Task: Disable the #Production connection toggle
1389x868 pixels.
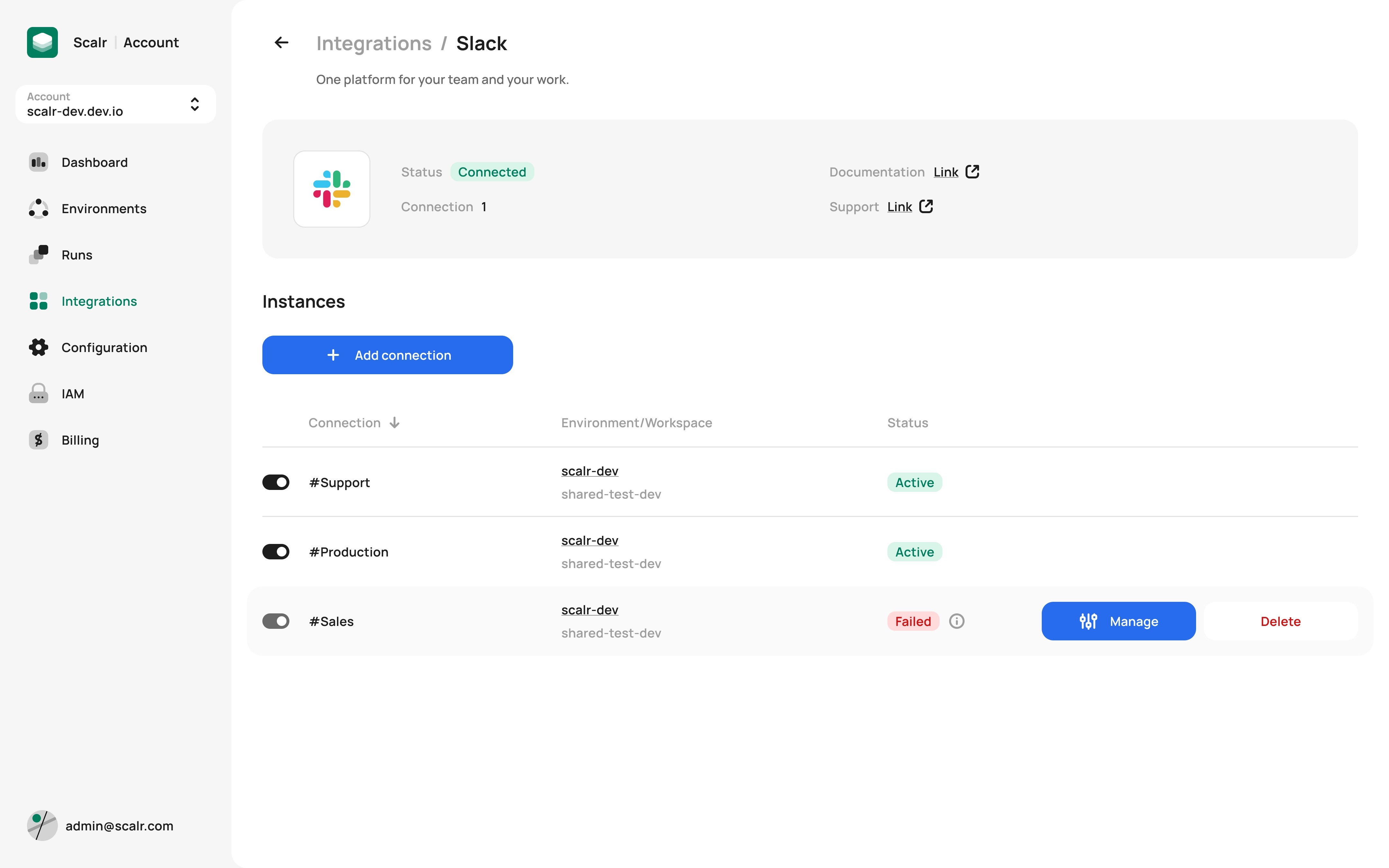Action: click(276, 552)
